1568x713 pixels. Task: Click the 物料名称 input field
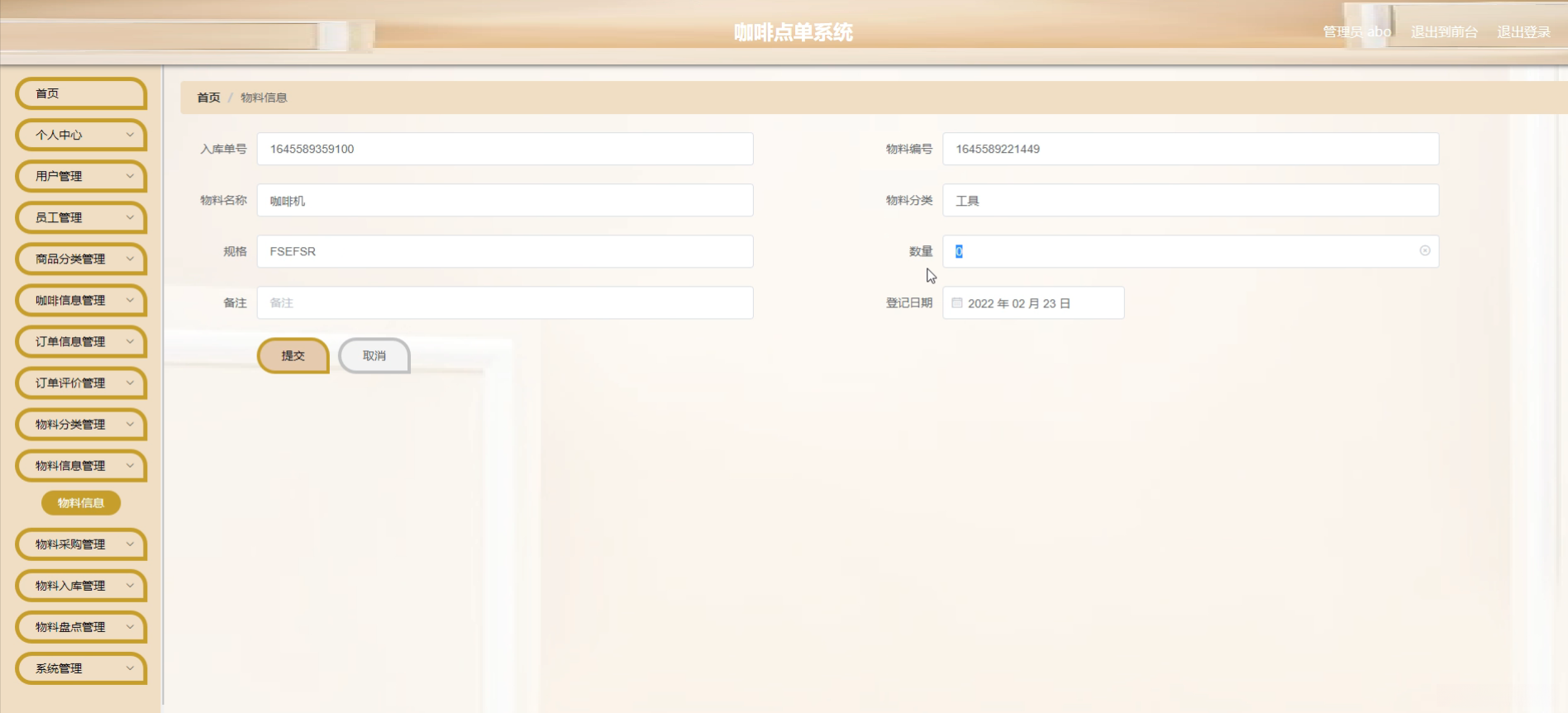click(505, 201)
